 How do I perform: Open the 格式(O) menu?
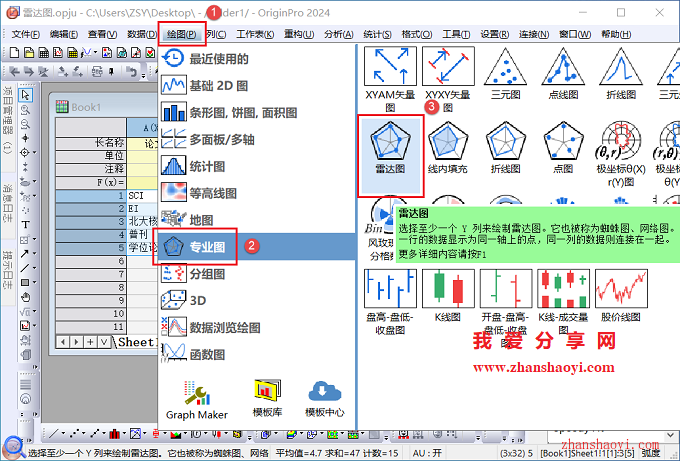(x=417, y=34)
